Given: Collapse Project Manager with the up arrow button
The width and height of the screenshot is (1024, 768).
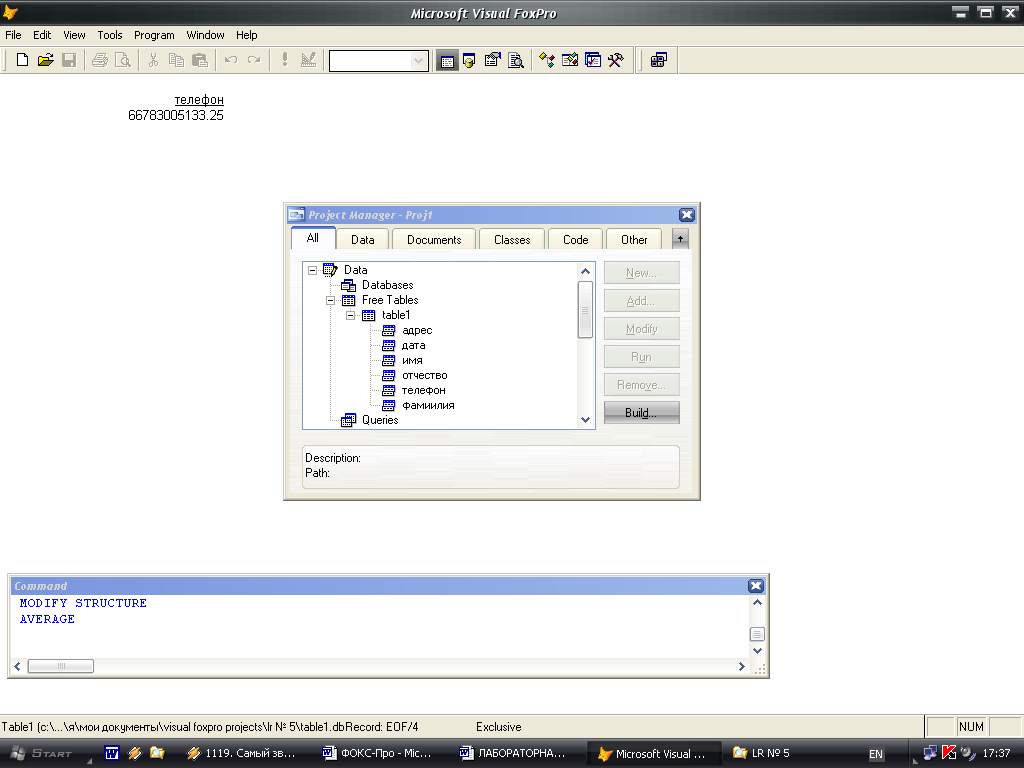Looking at the screenshot, I should (680, 239).
